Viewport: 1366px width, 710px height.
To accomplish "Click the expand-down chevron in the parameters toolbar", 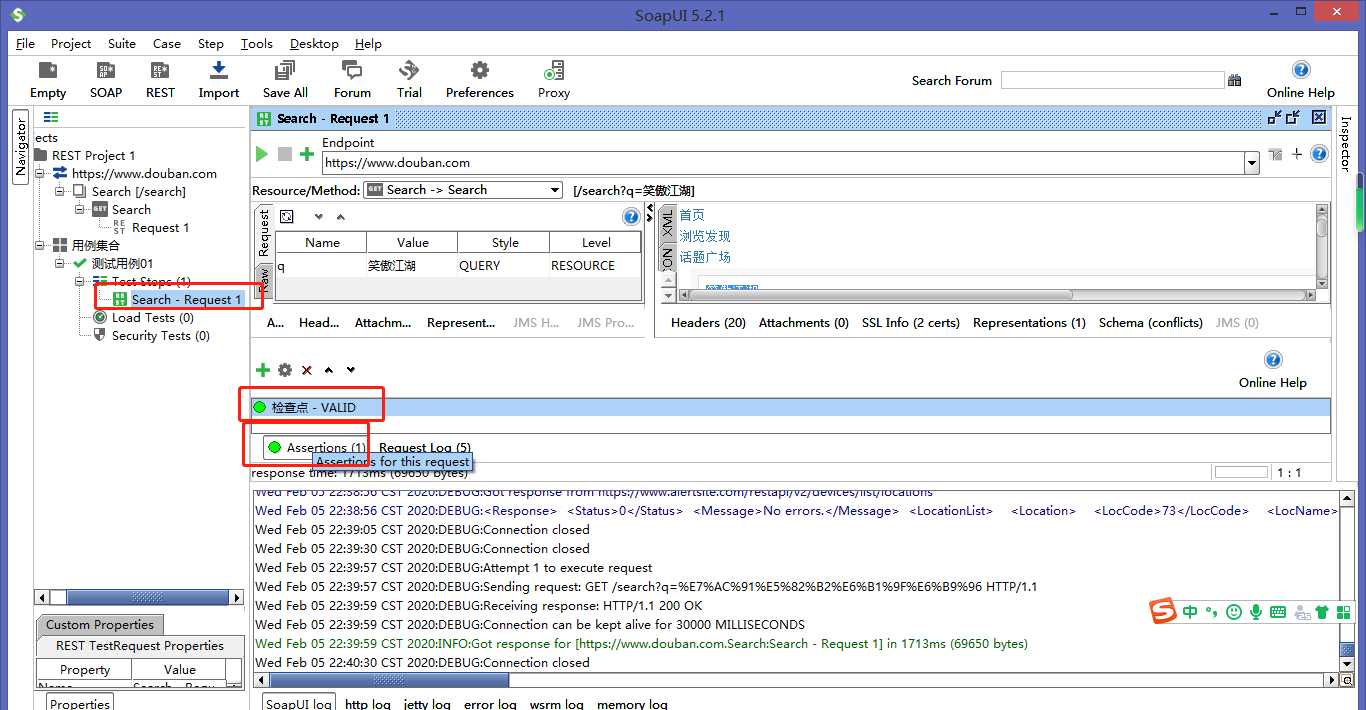I will pyautogui.click(x=319, y=217).
